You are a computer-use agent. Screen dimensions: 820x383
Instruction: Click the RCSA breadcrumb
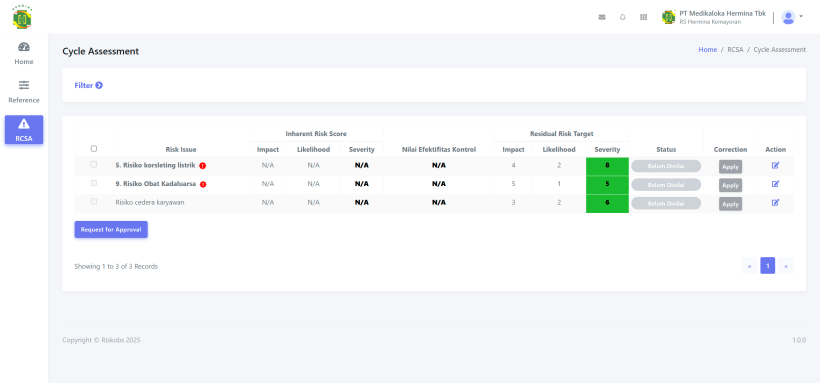[735, 50]
